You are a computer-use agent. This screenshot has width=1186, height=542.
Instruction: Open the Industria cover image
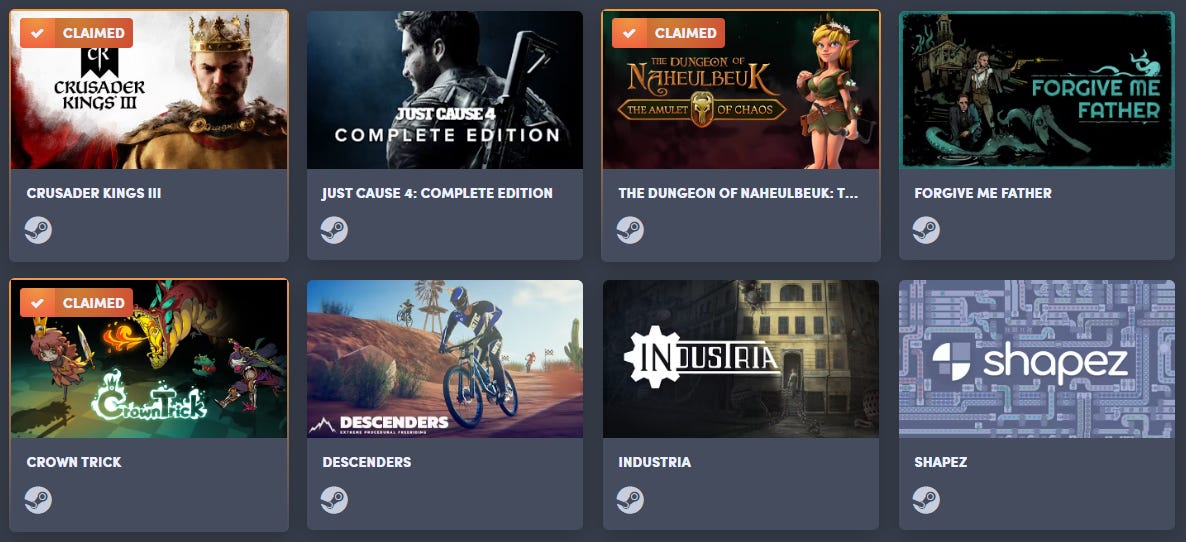point(741,359)
